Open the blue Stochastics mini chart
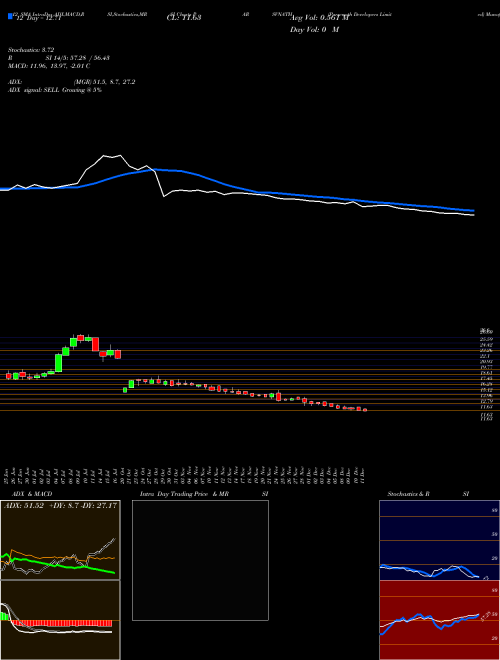This screenshot has width=500, height=660. pyautogui.click(x=439, y=540)
